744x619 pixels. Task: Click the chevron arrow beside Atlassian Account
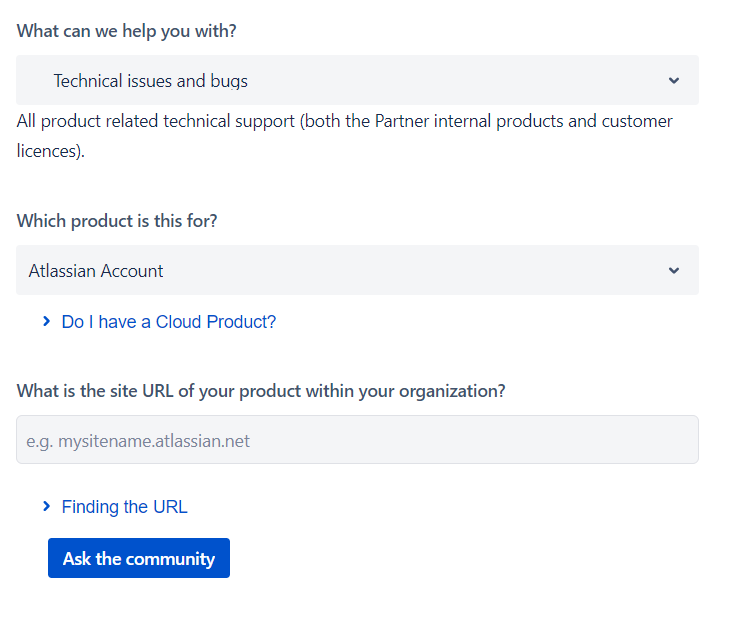[674, 270]
